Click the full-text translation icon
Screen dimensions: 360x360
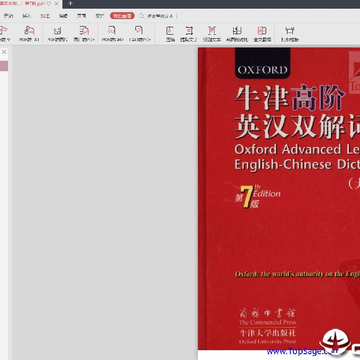(262, 31)
